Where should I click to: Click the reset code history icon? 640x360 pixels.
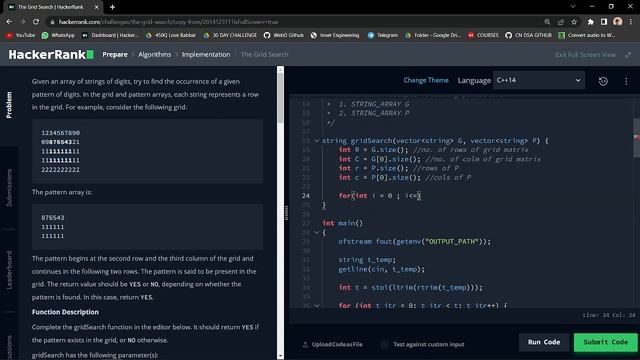pos(603,81)
